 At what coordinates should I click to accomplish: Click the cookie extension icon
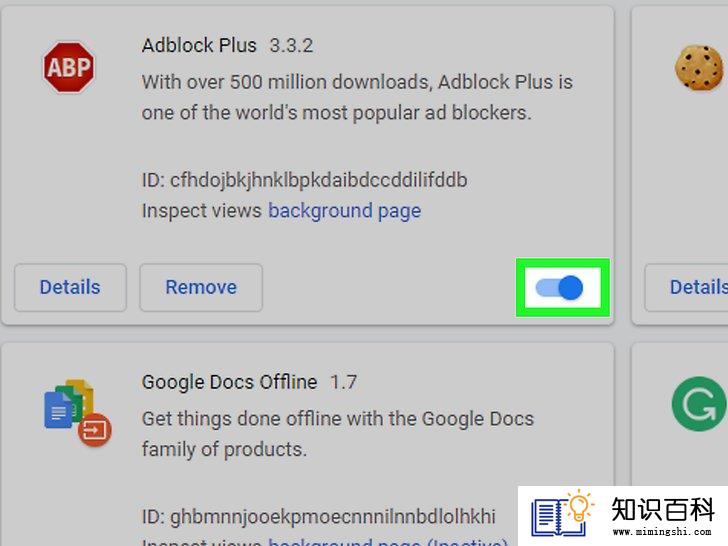point(699,67)
